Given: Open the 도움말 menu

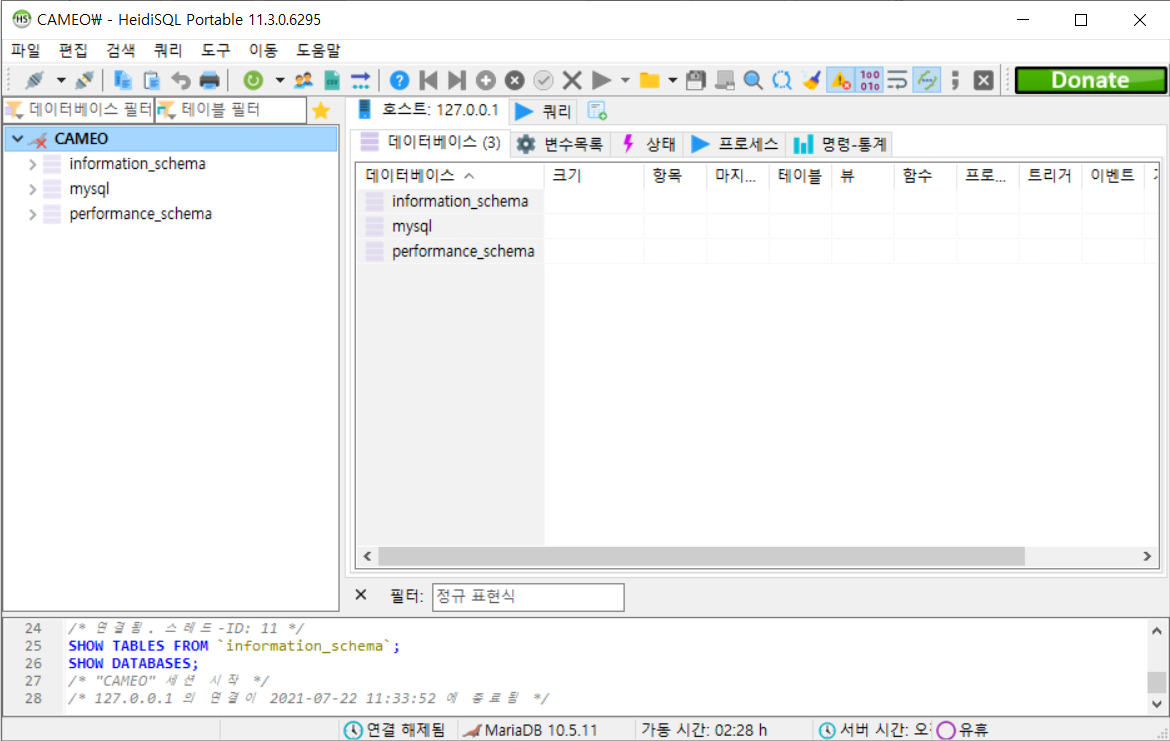Looking at the screenshot, I should (x=319, y=50).
